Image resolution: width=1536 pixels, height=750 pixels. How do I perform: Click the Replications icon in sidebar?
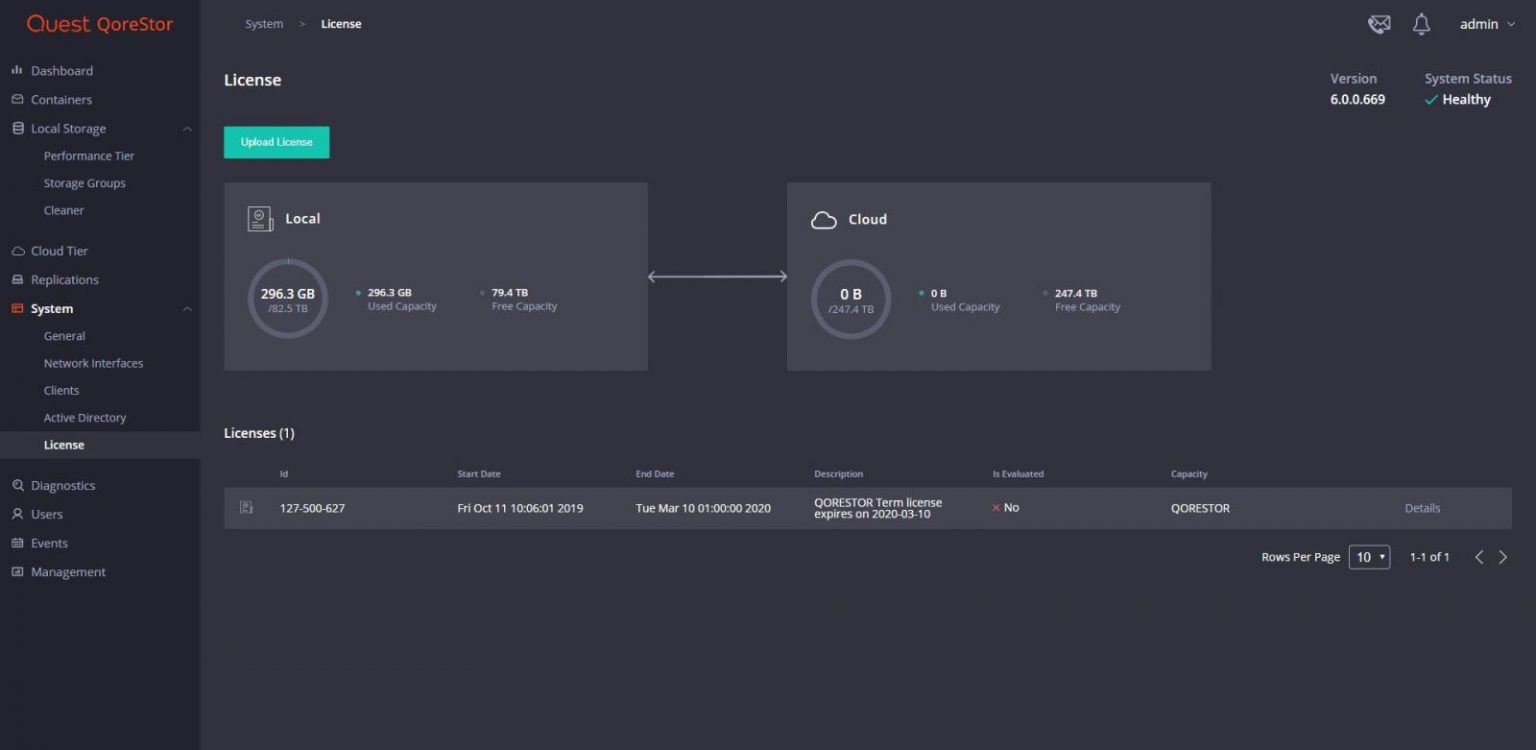click(x=17, y=280)
